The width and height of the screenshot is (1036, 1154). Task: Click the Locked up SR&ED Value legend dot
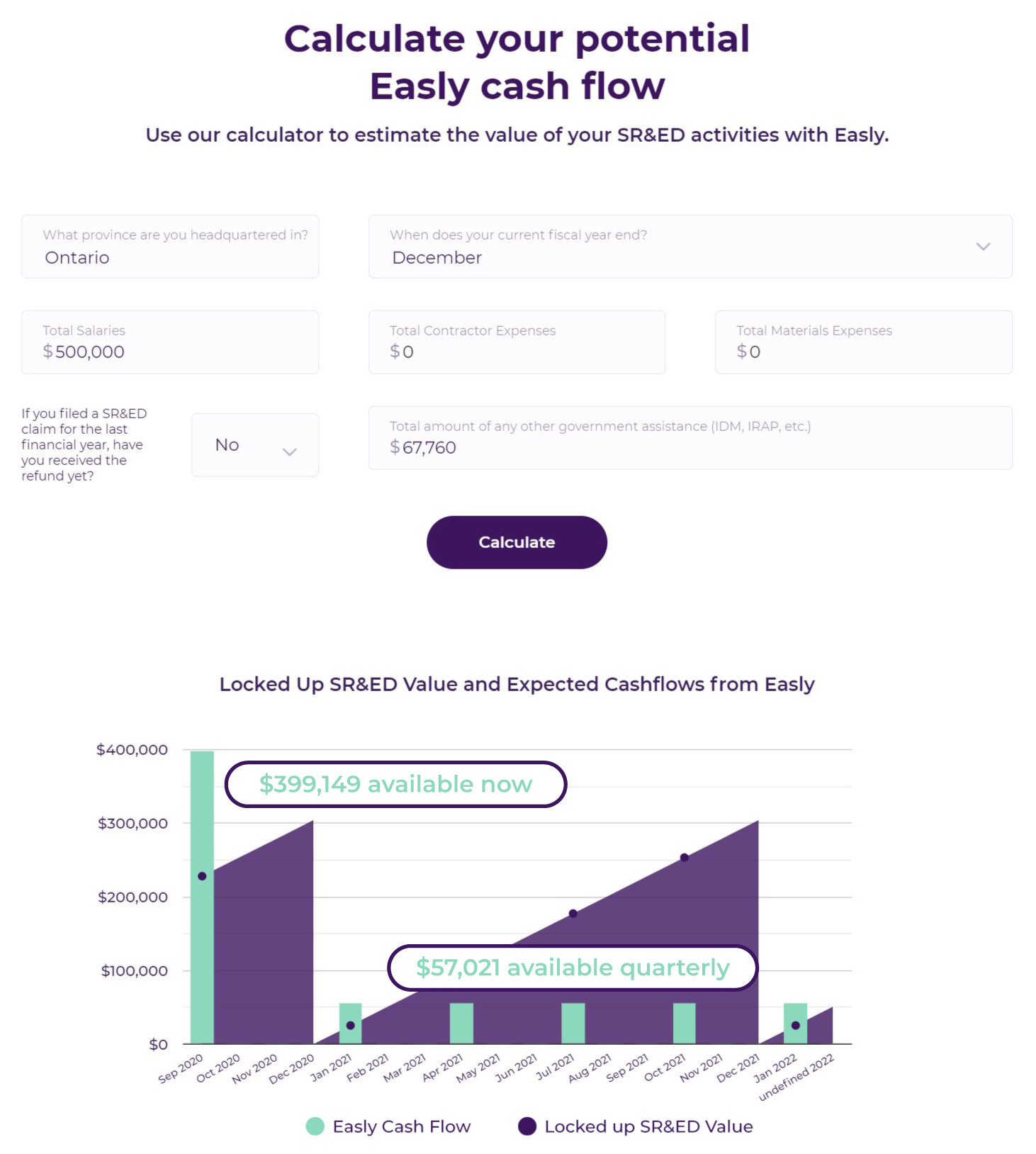(x=527, y=1126)
